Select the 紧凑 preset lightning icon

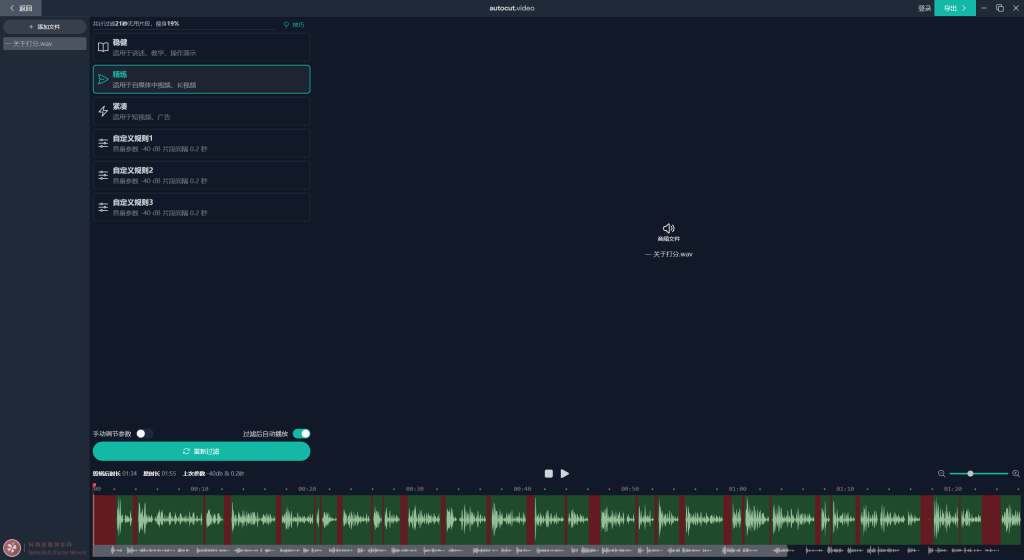[x=103, y=112]
